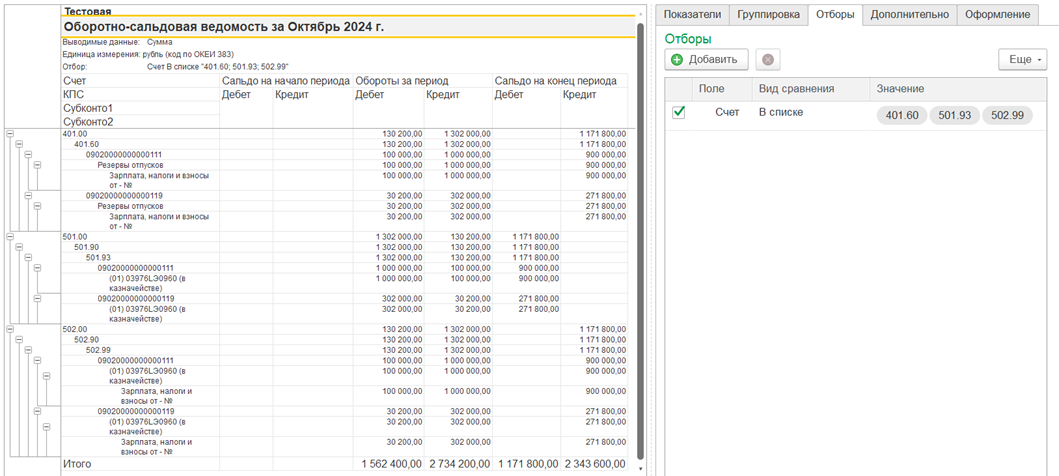This screenshot has height=476, width=1059.
Task: Click the report title 'Оборотно-сальдовая ведомость за Октябрь 2024 г.'
Action: click(x=224, y=27)
